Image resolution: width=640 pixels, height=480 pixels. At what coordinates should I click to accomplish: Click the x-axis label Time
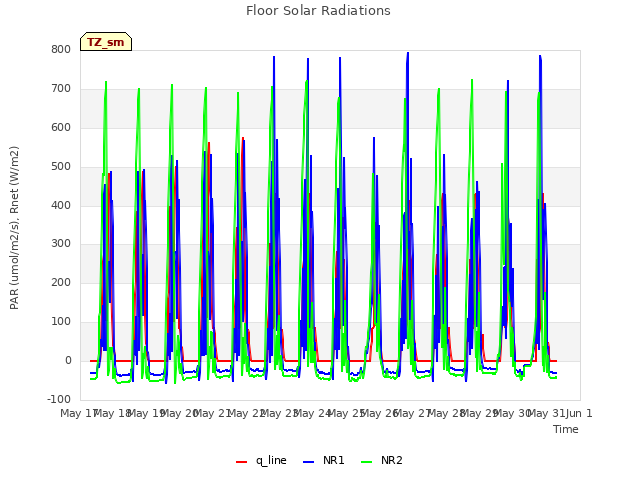pyautogui.click(x=566, y=429)
